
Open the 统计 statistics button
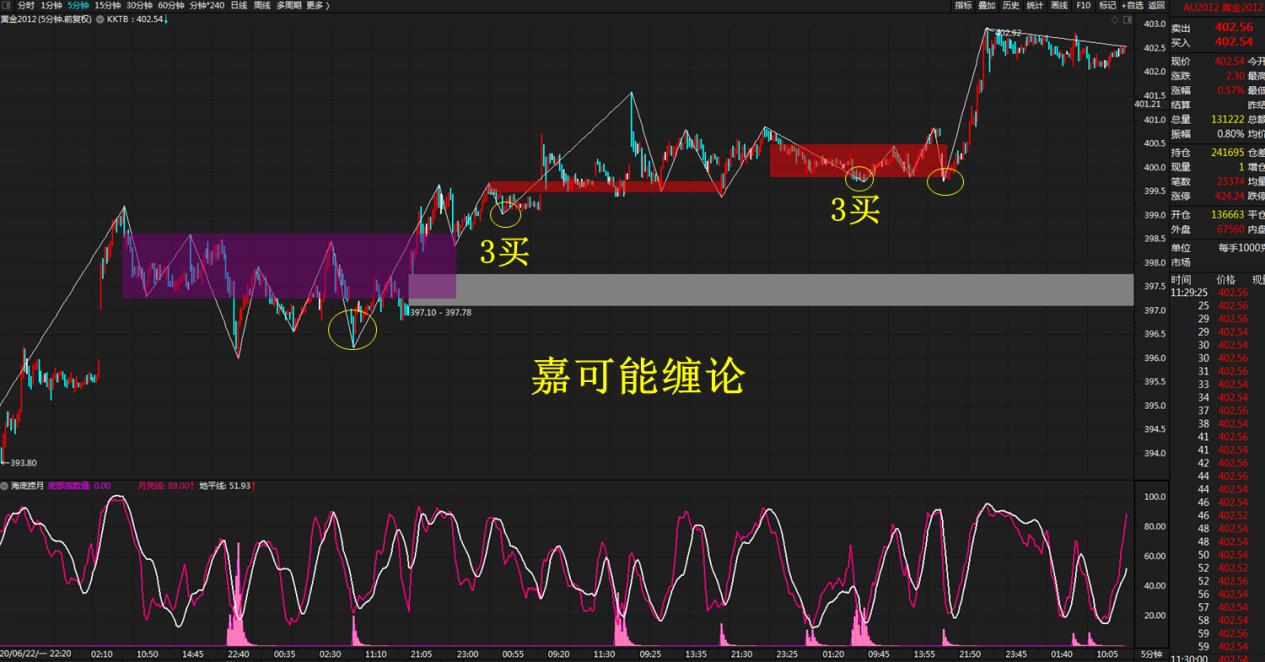tap(1035, 5)
